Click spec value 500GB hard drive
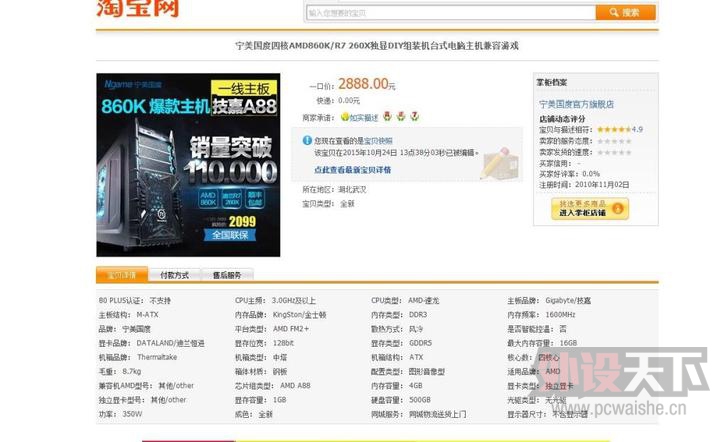 (420, 400)
